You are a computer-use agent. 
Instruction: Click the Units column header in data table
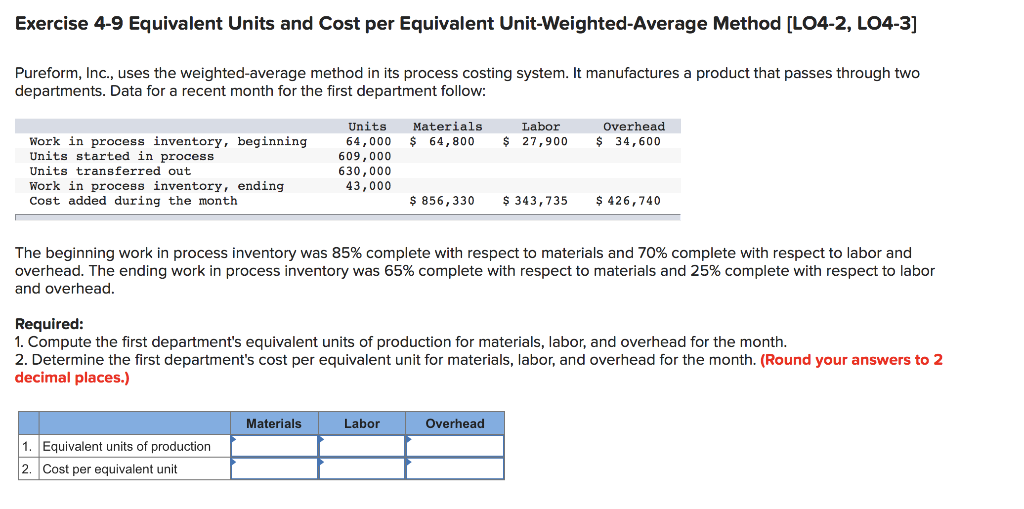tap(367, 126)
